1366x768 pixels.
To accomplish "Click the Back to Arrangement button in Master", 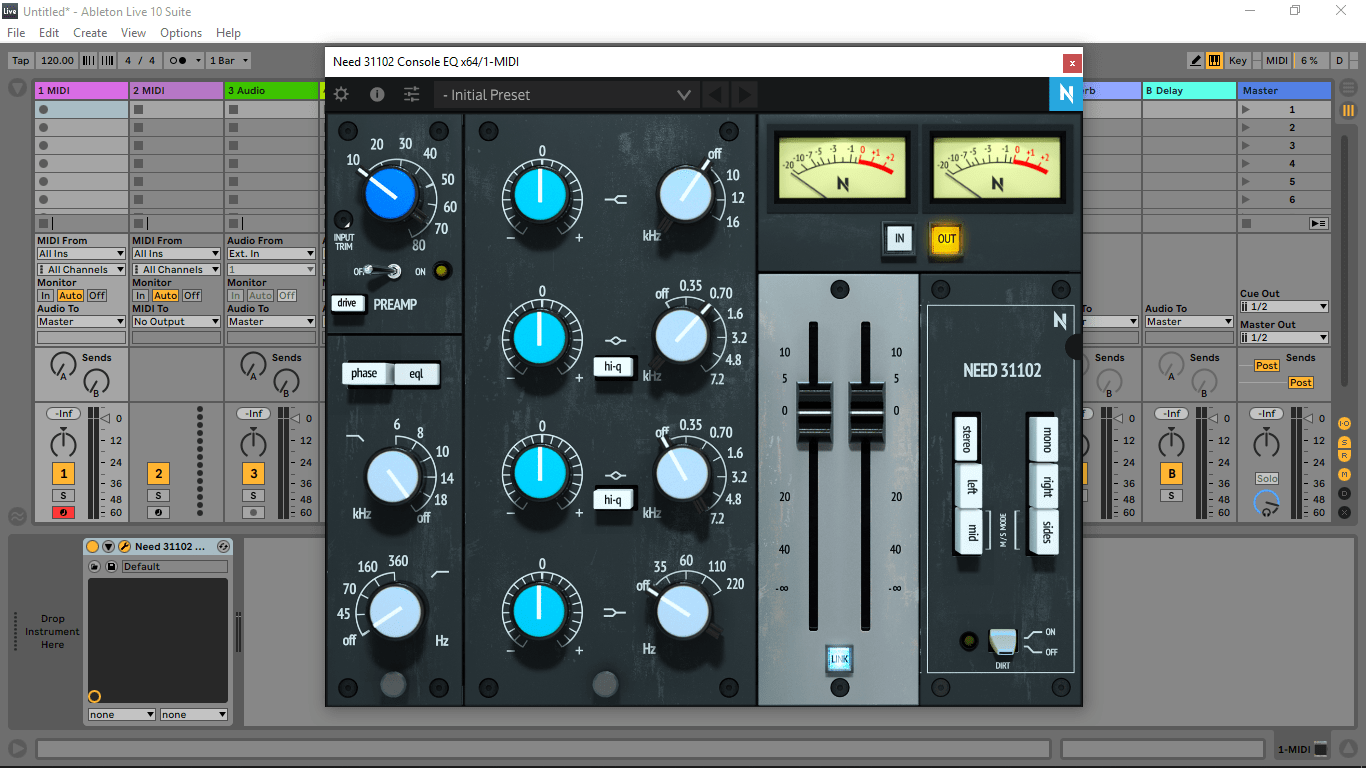I will click(x=1318, y=223).
